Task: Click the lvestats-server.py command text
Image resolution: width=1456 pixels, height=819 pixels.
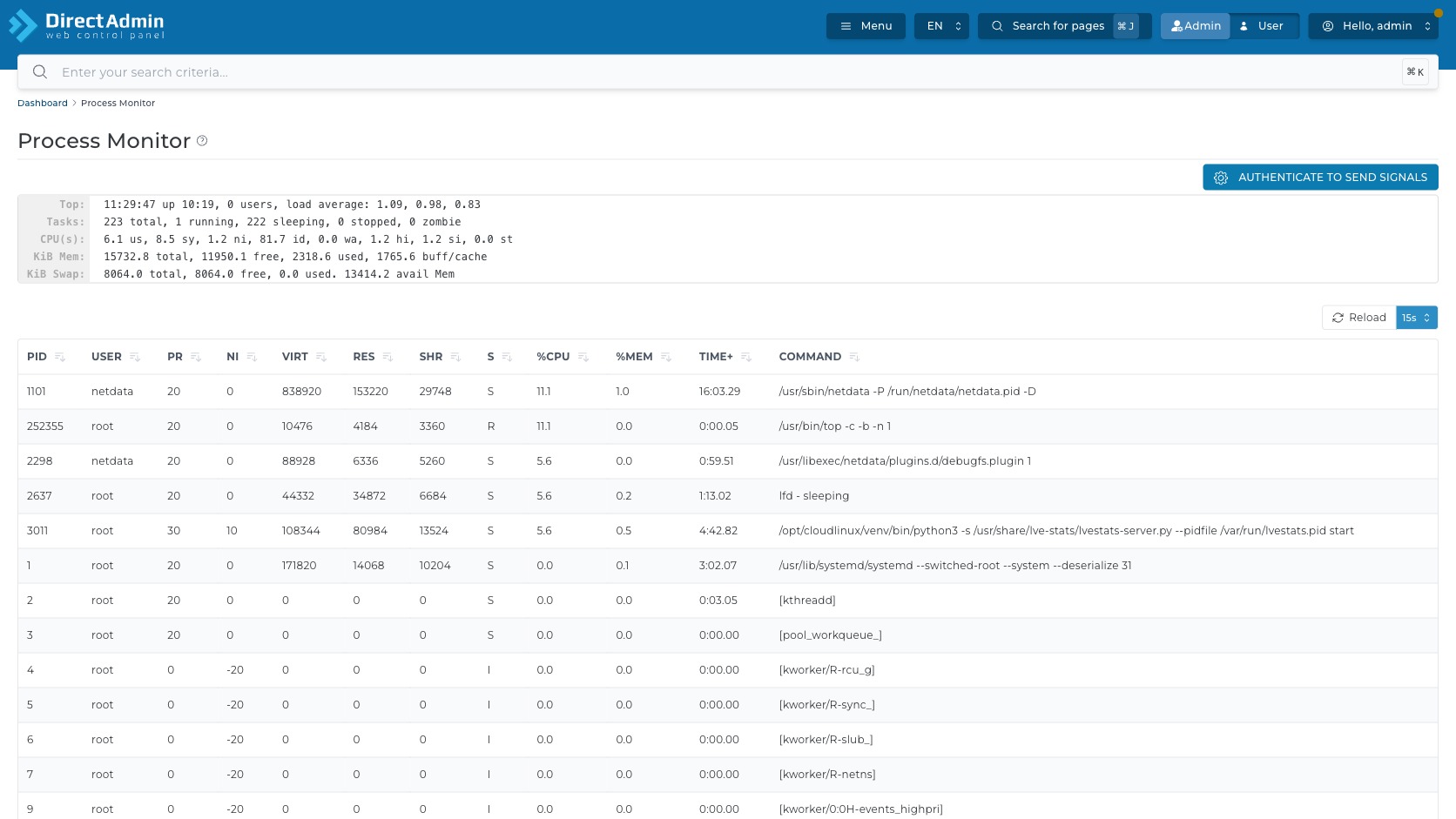Action: pyautogui.click(x=1066, y=531)
